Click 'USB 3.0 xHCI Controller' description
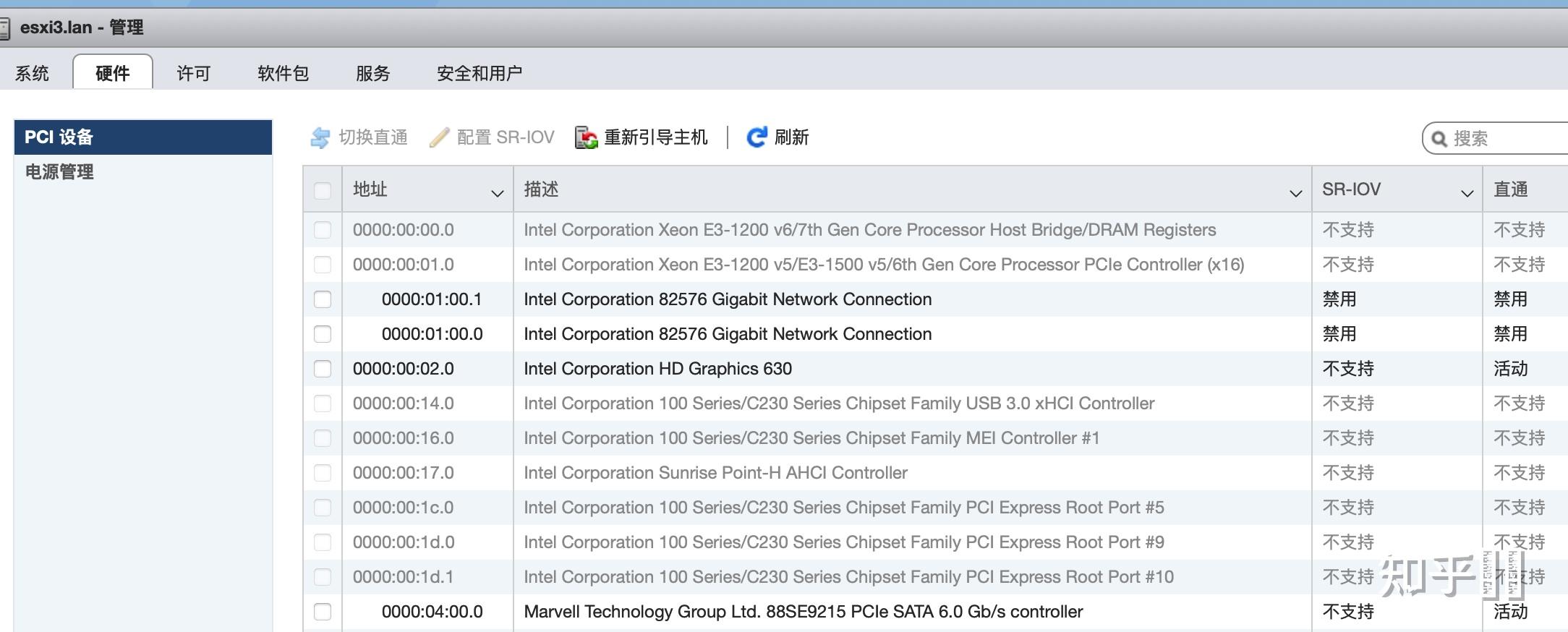1568x632 pixels. tap(839, 403)
